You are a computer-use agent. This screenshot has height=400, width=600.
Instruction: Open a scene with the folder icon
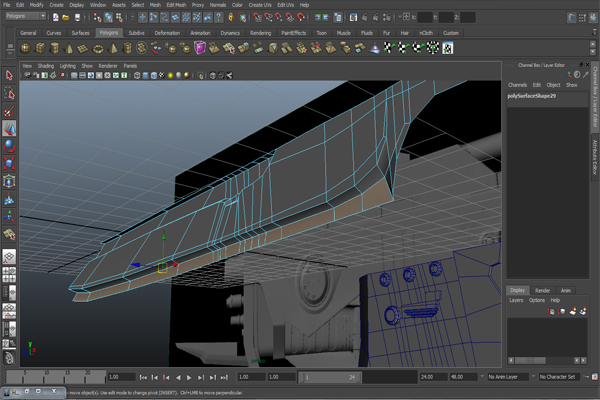click(66, 17)
